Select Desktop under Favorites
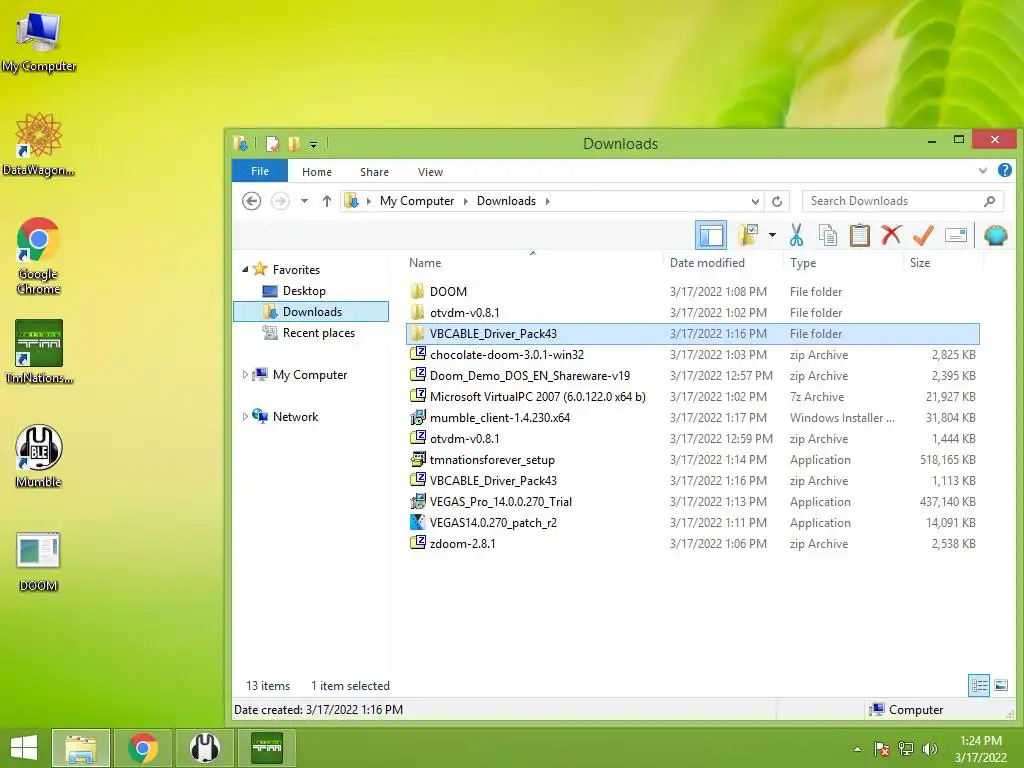This screenshot has width=1024, height=768. point(304,291)
